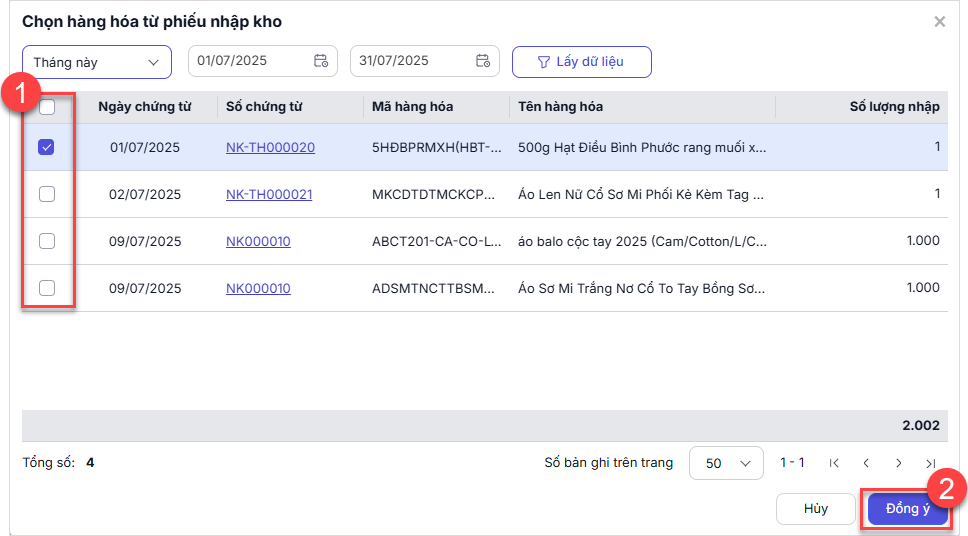
Task: Expand the 'Tháng này' period dropdown
Action: coord(97,62)
